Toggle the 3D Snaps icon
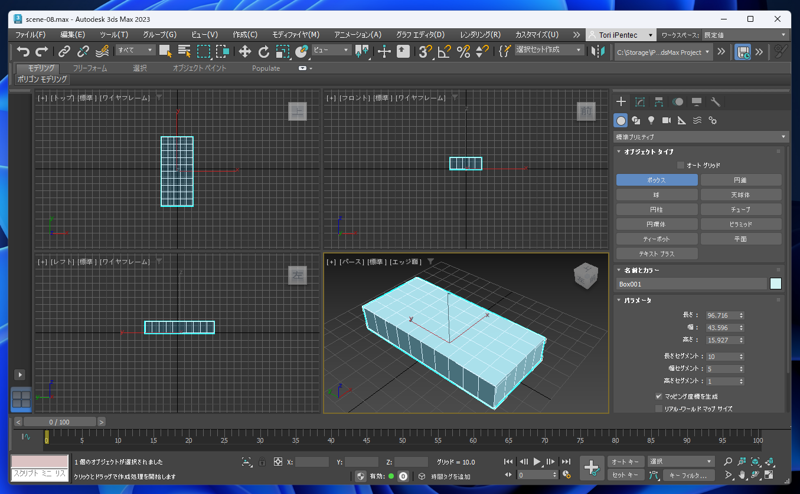The height and width of the screenshot is (494, 800). coord(425,51)
